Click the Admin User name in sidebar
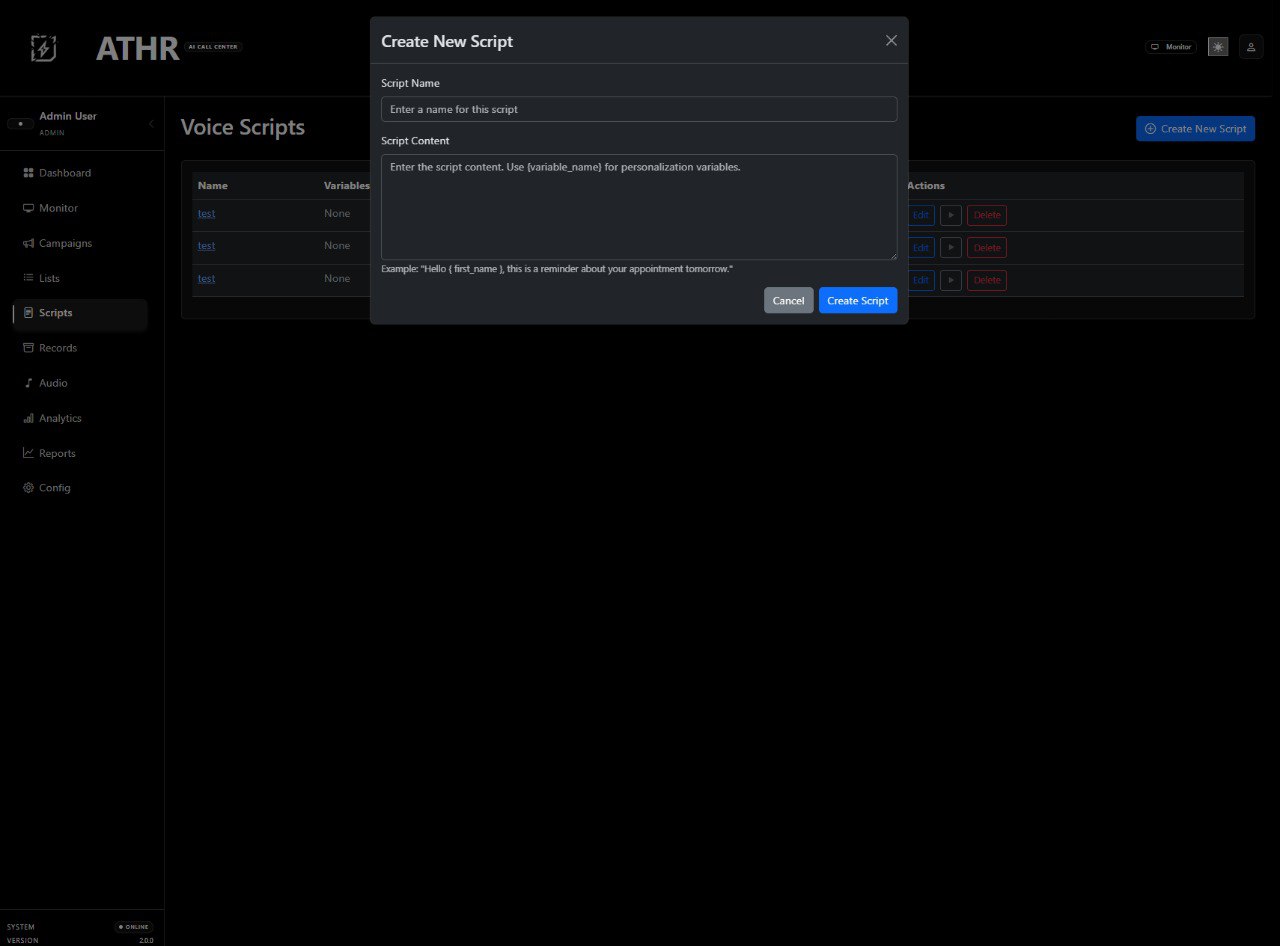 (x=68, y=116)
